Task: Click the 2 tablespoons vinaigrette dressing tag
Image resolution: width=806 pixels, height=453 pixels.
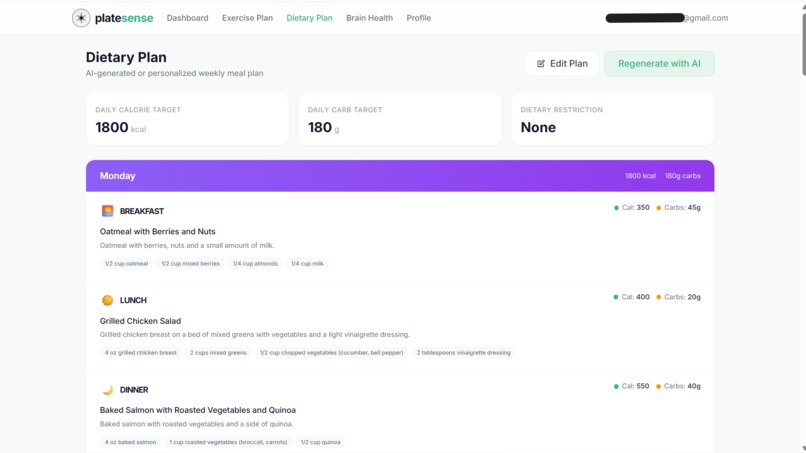Action: [x=464, y=353]
